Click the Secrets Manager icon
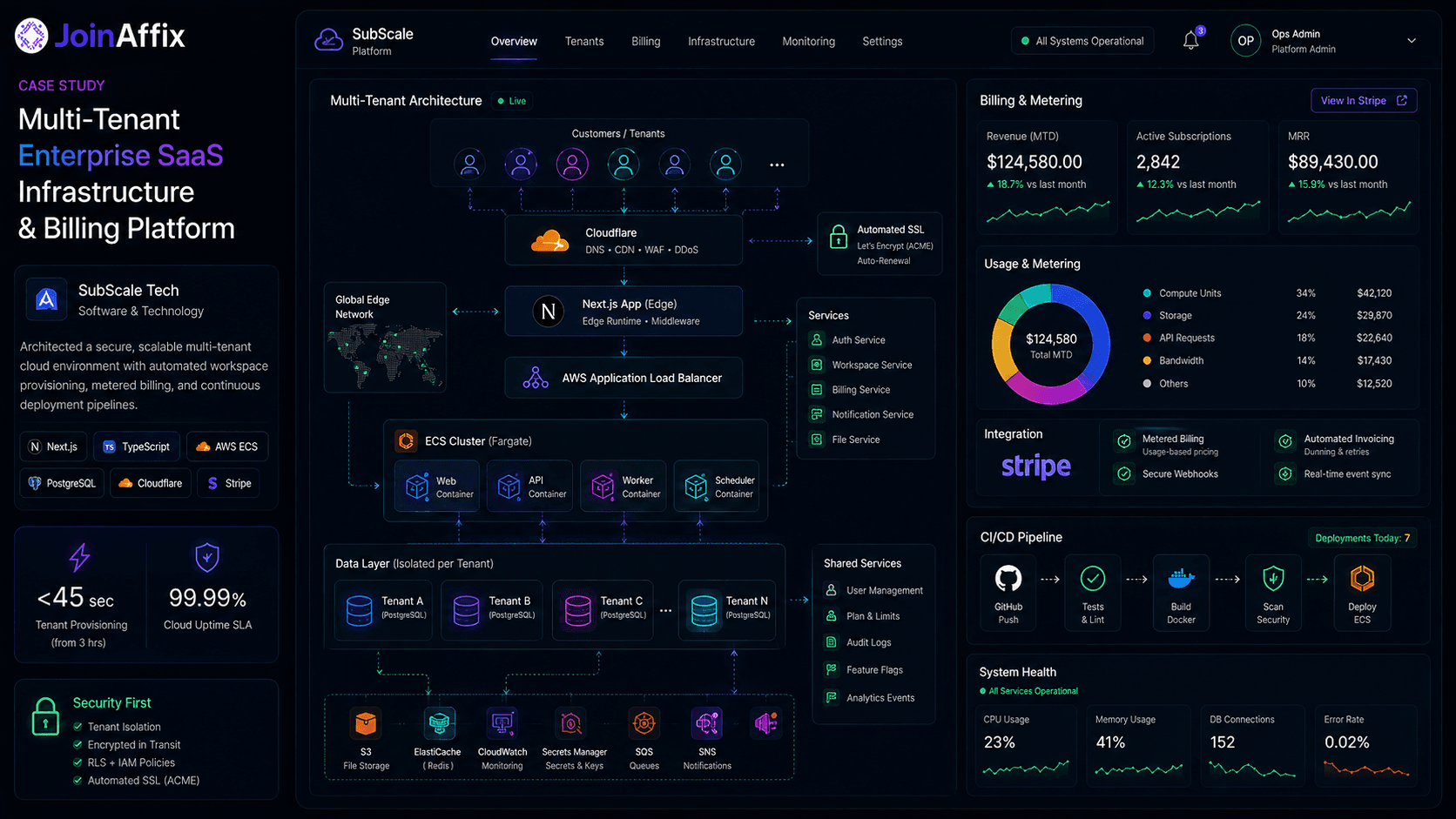The width and height of the screenshot is (1456, 819). [x=571, y=723]
